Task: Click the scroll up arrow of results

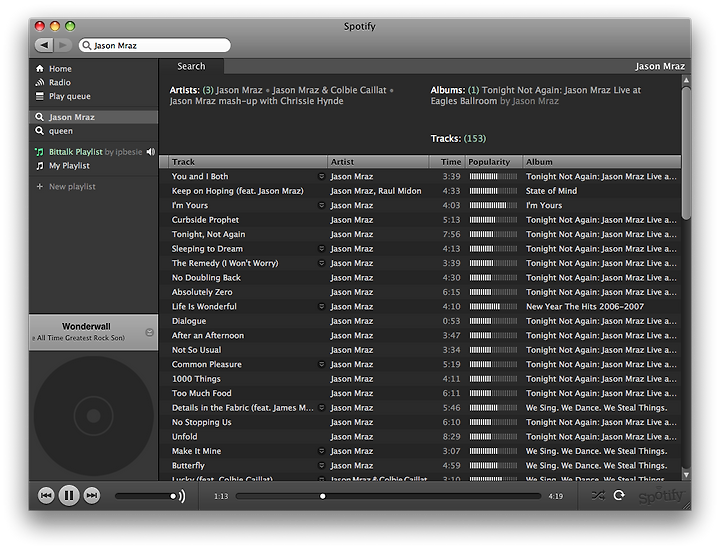Action: [686, 80]
